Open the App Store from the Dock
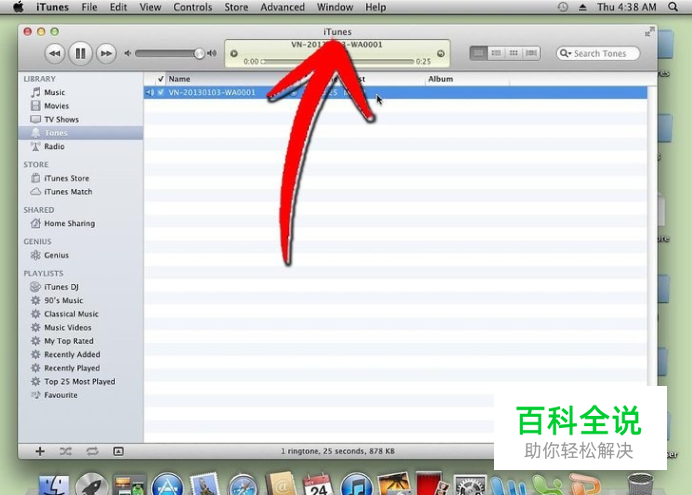Viewport: 692px width, 495px height. (x=167, y=484)
